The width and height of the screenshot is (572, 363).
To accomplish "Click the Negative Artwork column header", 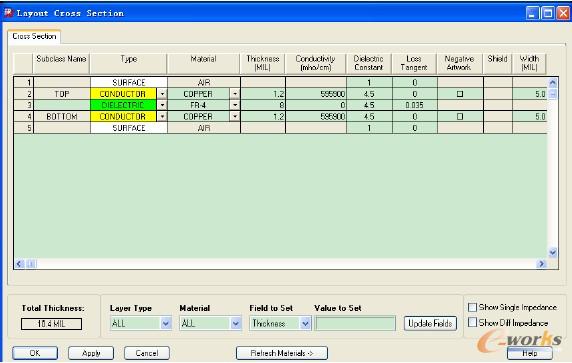I will tap(459, 63).
